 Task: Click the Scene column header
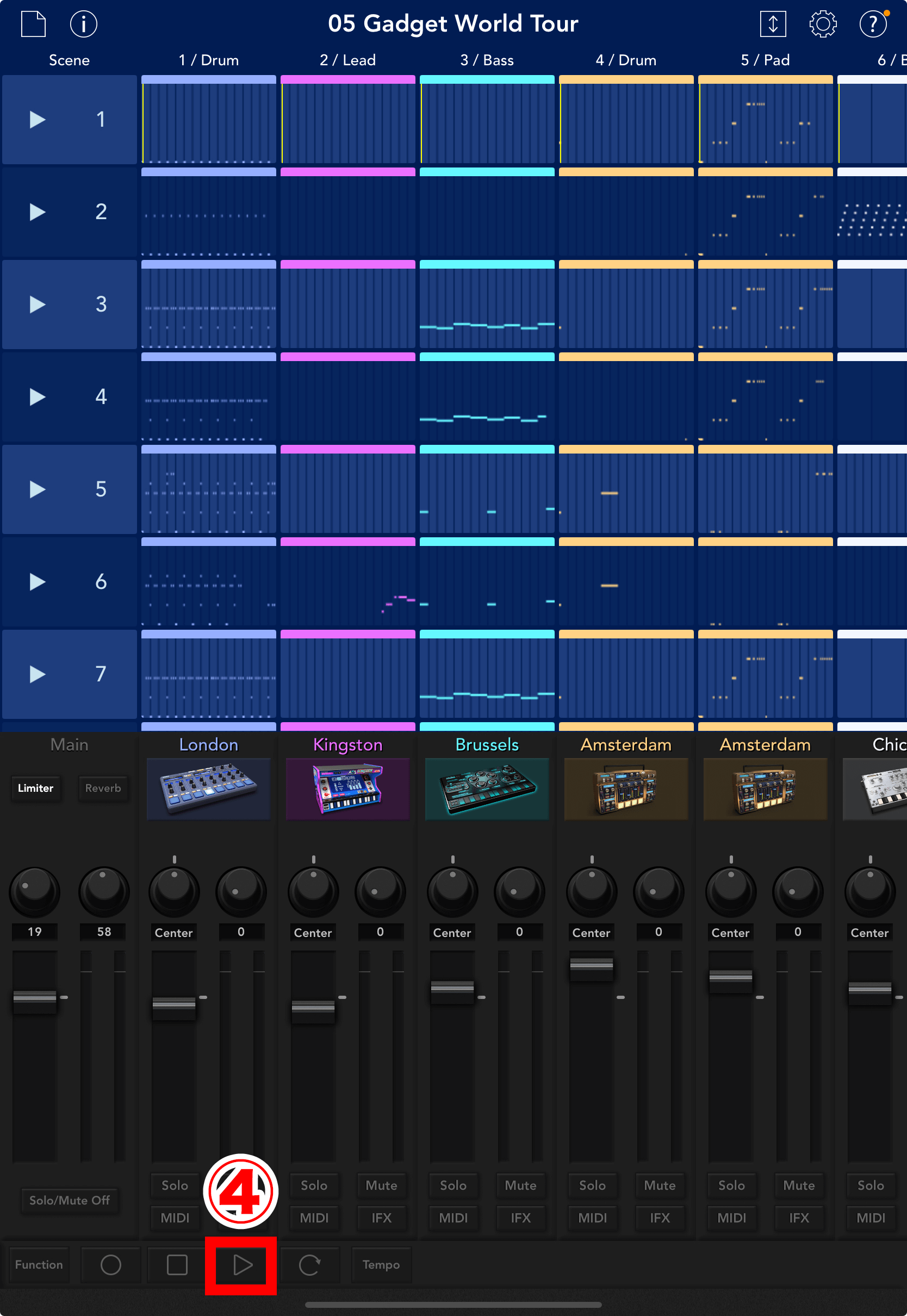tap(70, 60)
